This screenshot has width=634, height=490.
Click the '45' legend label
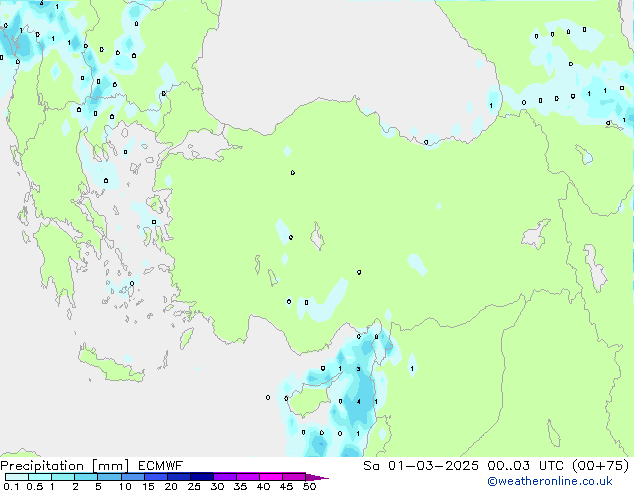point(286,486)
